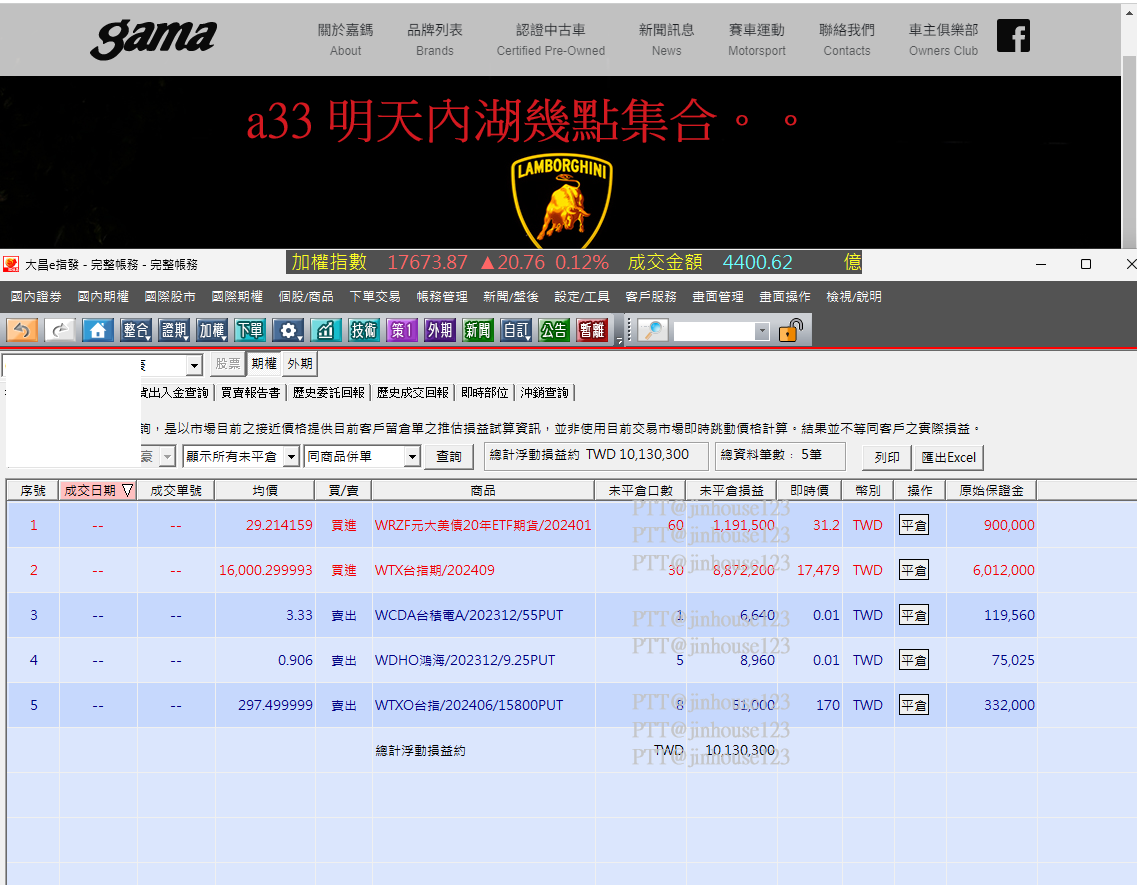Click the 匯出Excel export button
Screen dimensions: 1137x885
pyautogui.click(x=949, y=457)
